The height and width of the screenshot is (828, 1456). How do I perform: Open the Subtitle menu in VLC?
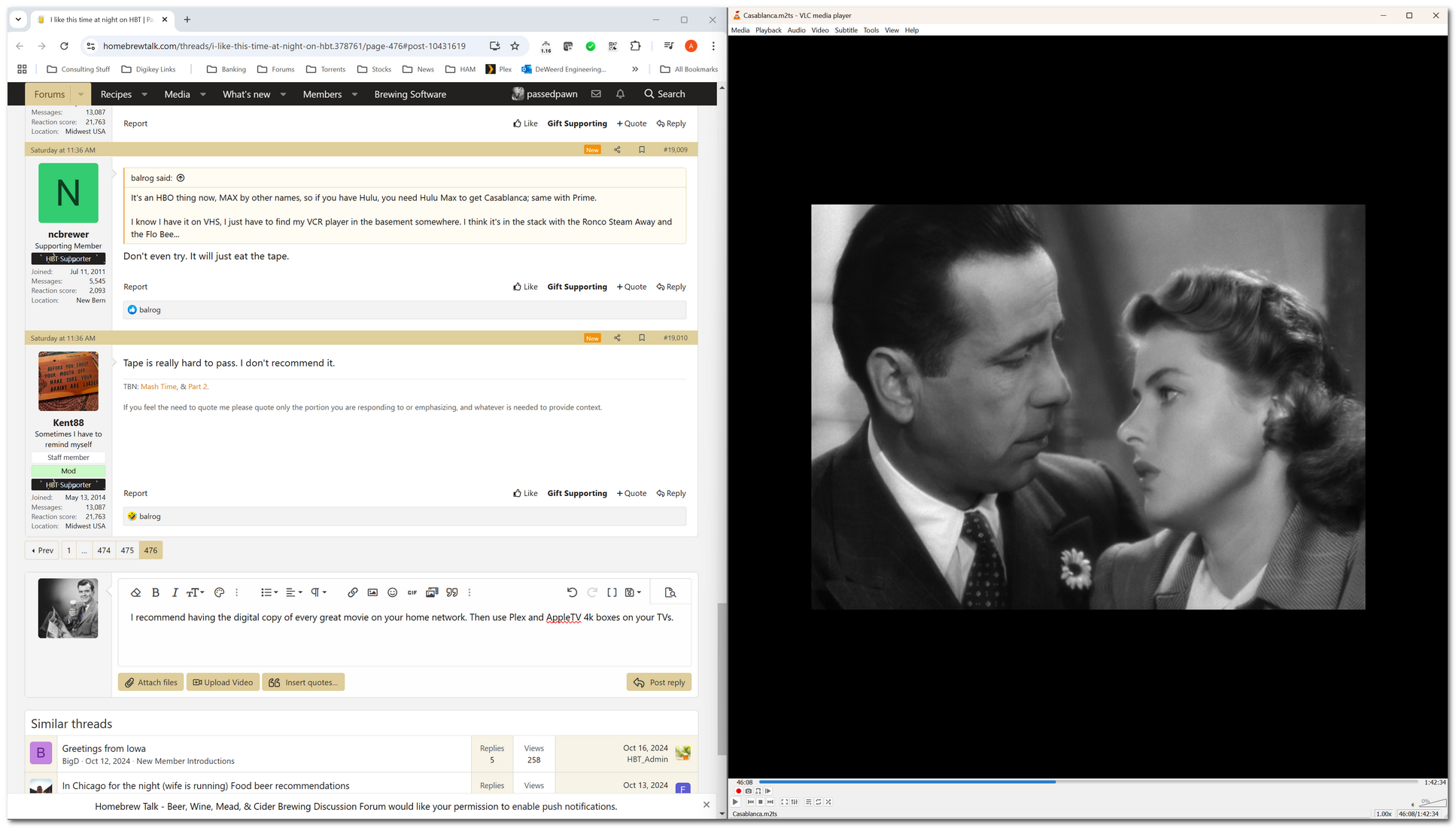(x=846, y=30)
